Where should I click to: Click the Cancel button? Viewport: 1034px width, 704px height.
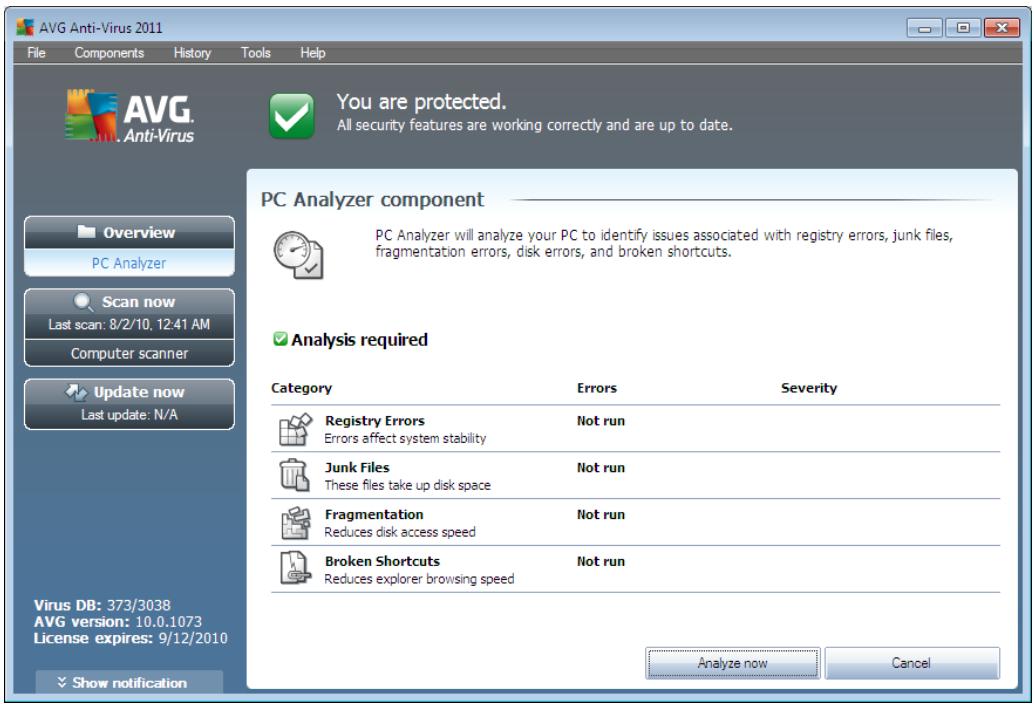911,663
